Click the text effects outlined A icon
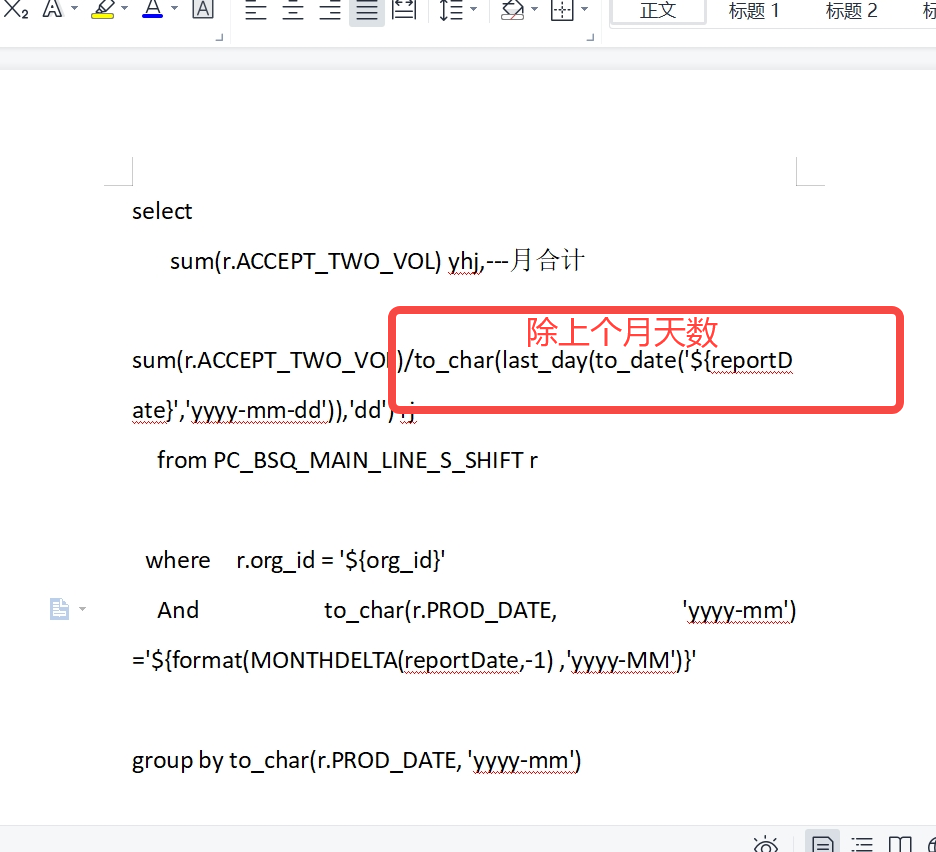This screenshot has width=936, height=852. (53, 9)
